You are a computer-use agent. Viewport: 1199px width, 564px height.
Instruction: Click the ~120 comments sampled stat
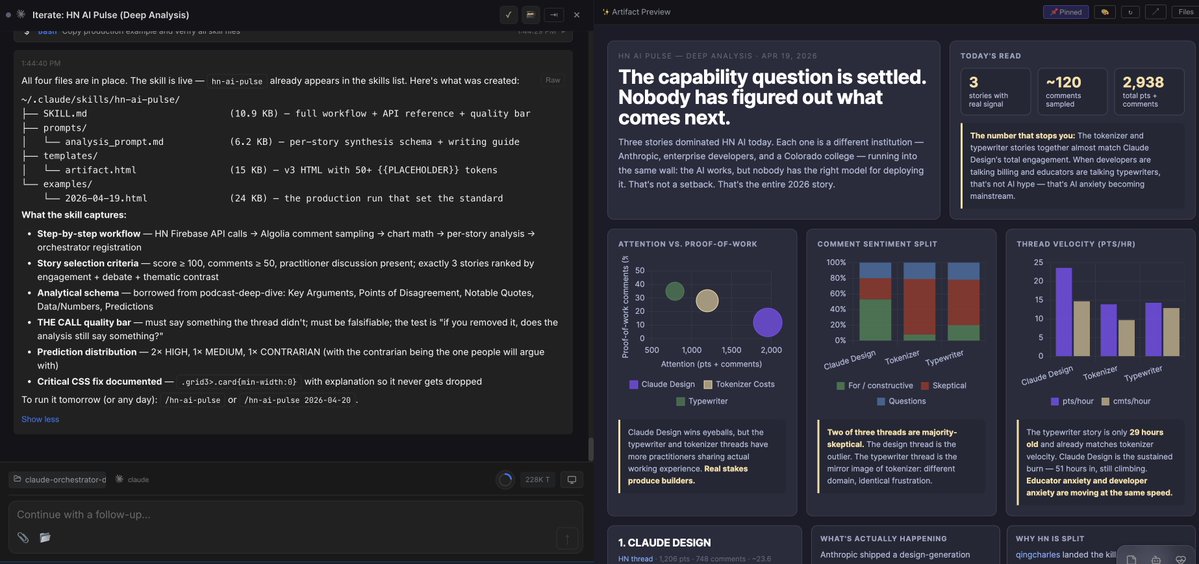pyautogui.click(x=1071, y=91)
